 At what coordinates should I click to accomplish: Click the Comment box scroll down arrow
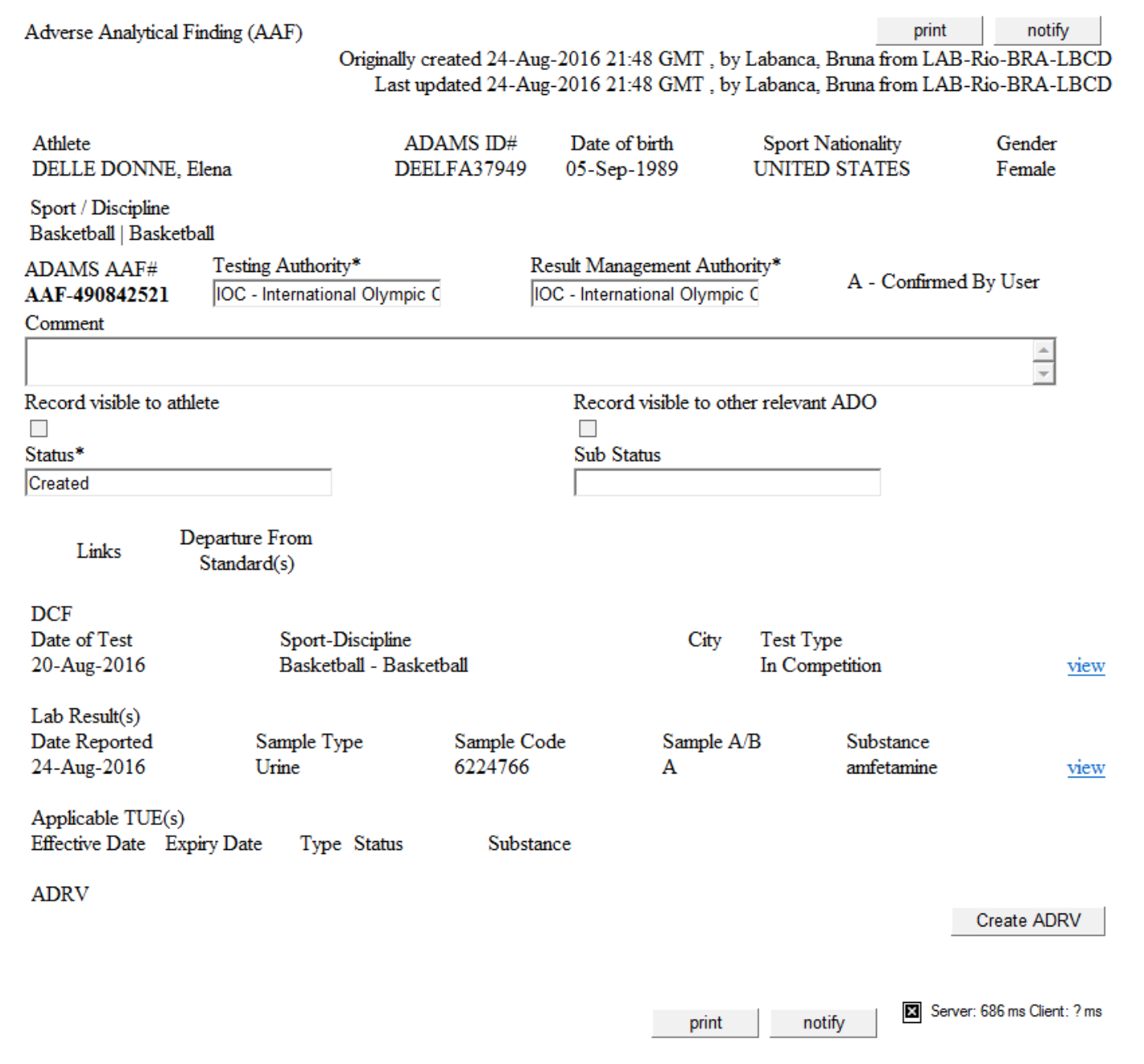tap(1043, 373)
